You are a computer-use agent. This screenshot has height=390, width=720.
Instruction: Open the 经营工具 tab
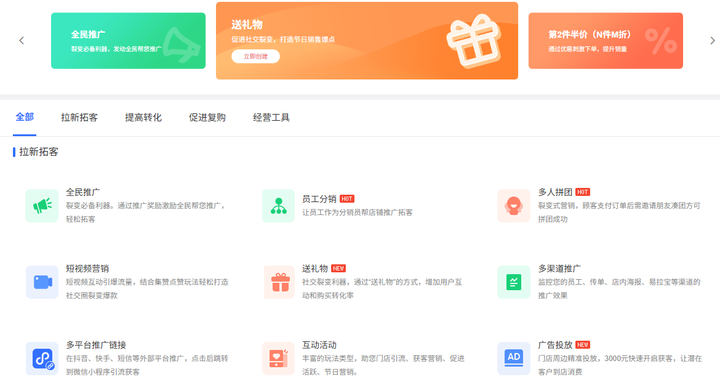[271, 118]
